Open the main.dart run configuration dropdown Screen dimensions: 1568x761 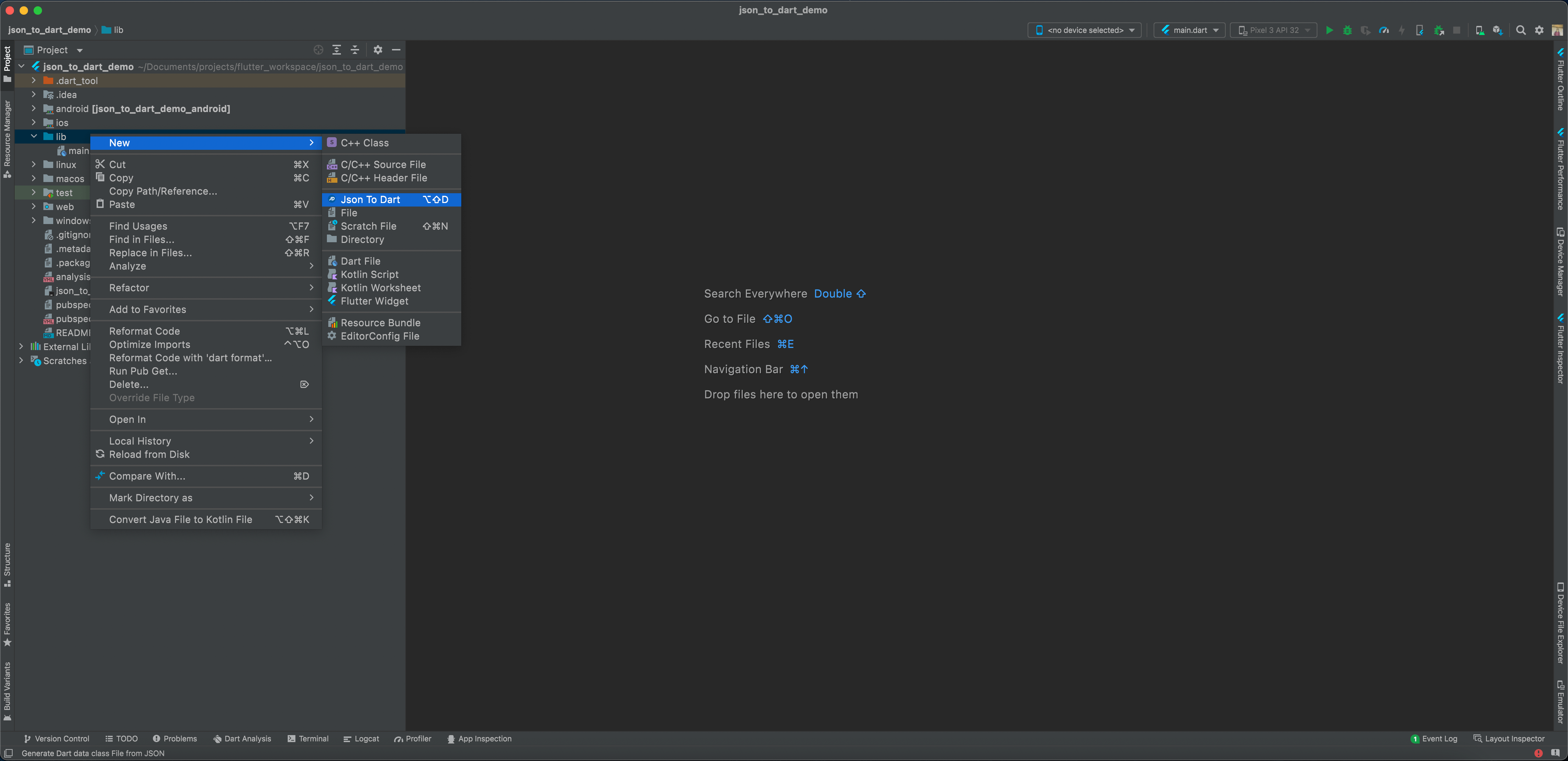coord(1189,30)
